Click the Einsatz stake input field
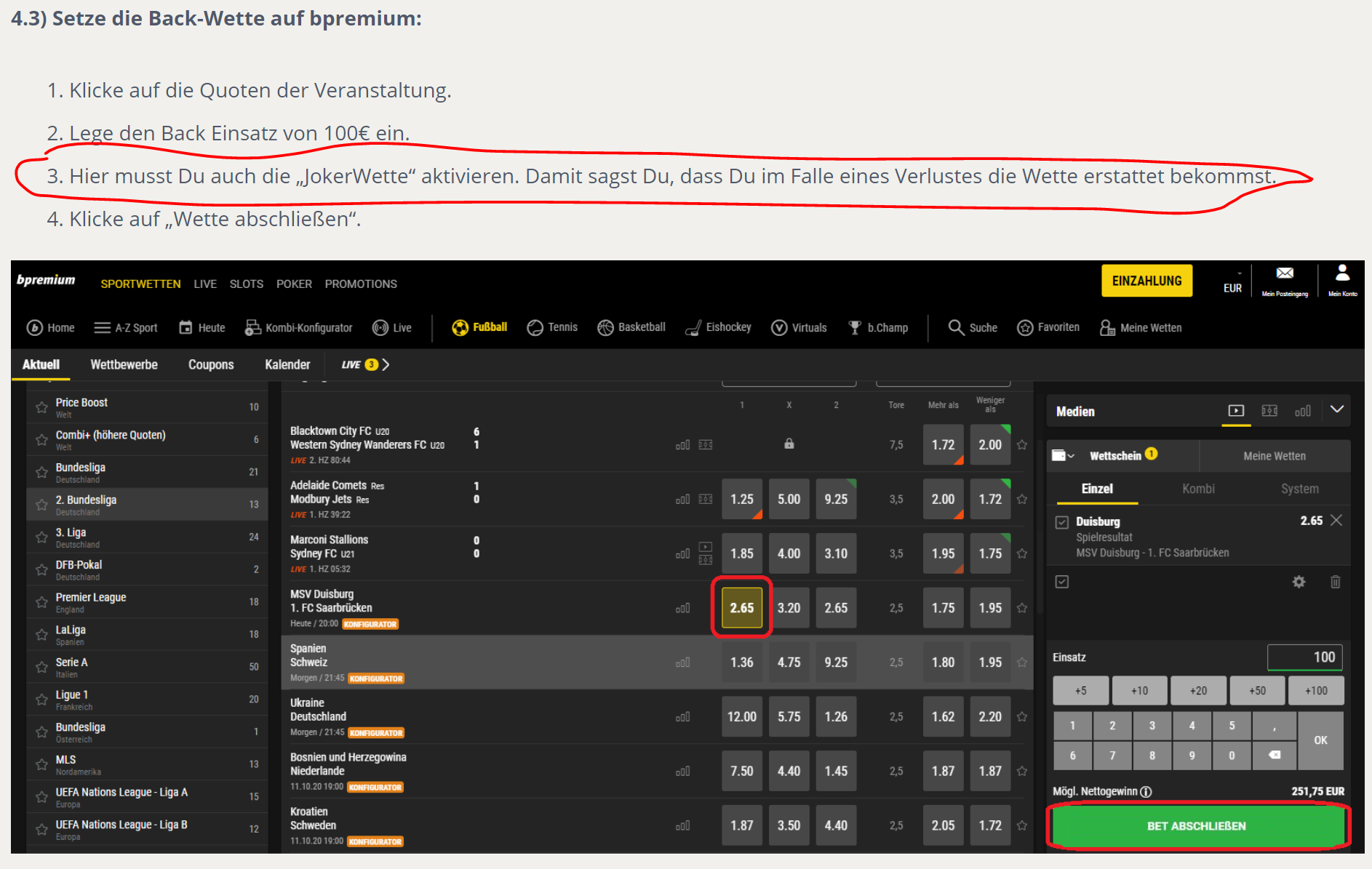 1305,657
